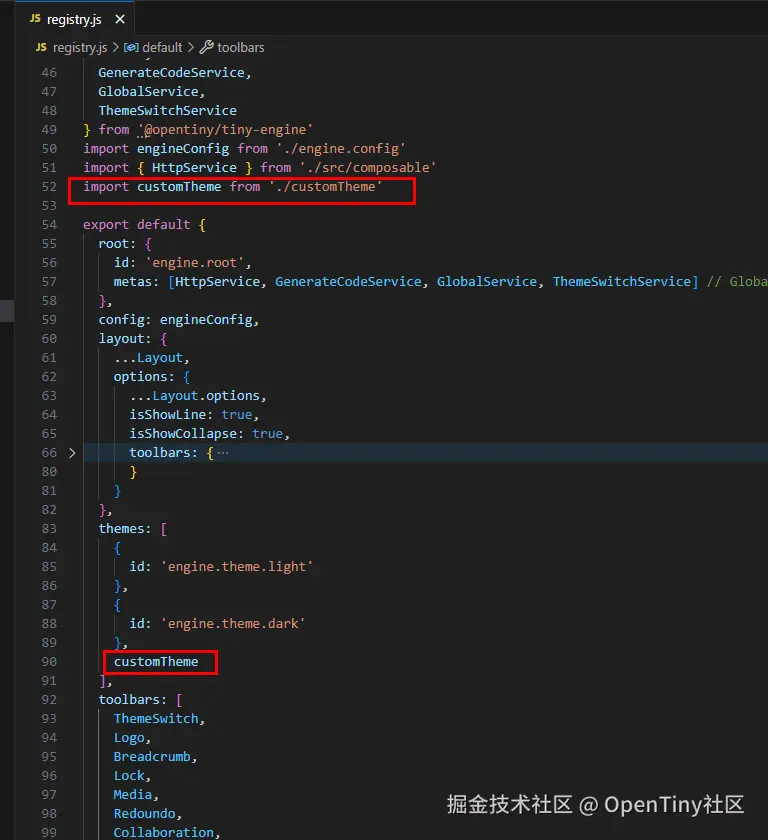This screenshot has width=768, height=840.
Task: Click ThemeSwitch in toolbars array
Action: pyautogui.click(x=156, y=719)
